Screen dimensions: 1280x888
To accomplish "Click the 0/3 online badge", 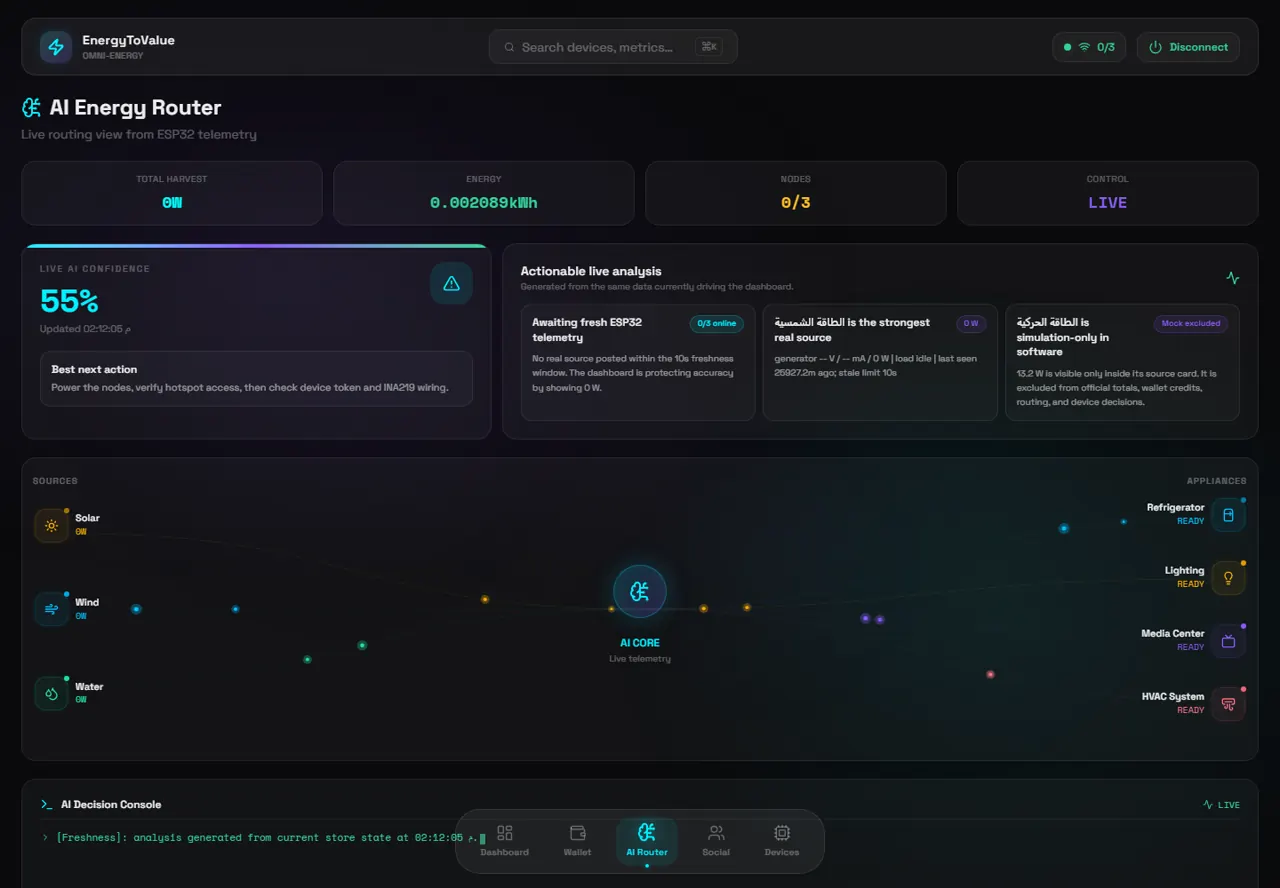I will pyautogui.click(x=717, y=324).
